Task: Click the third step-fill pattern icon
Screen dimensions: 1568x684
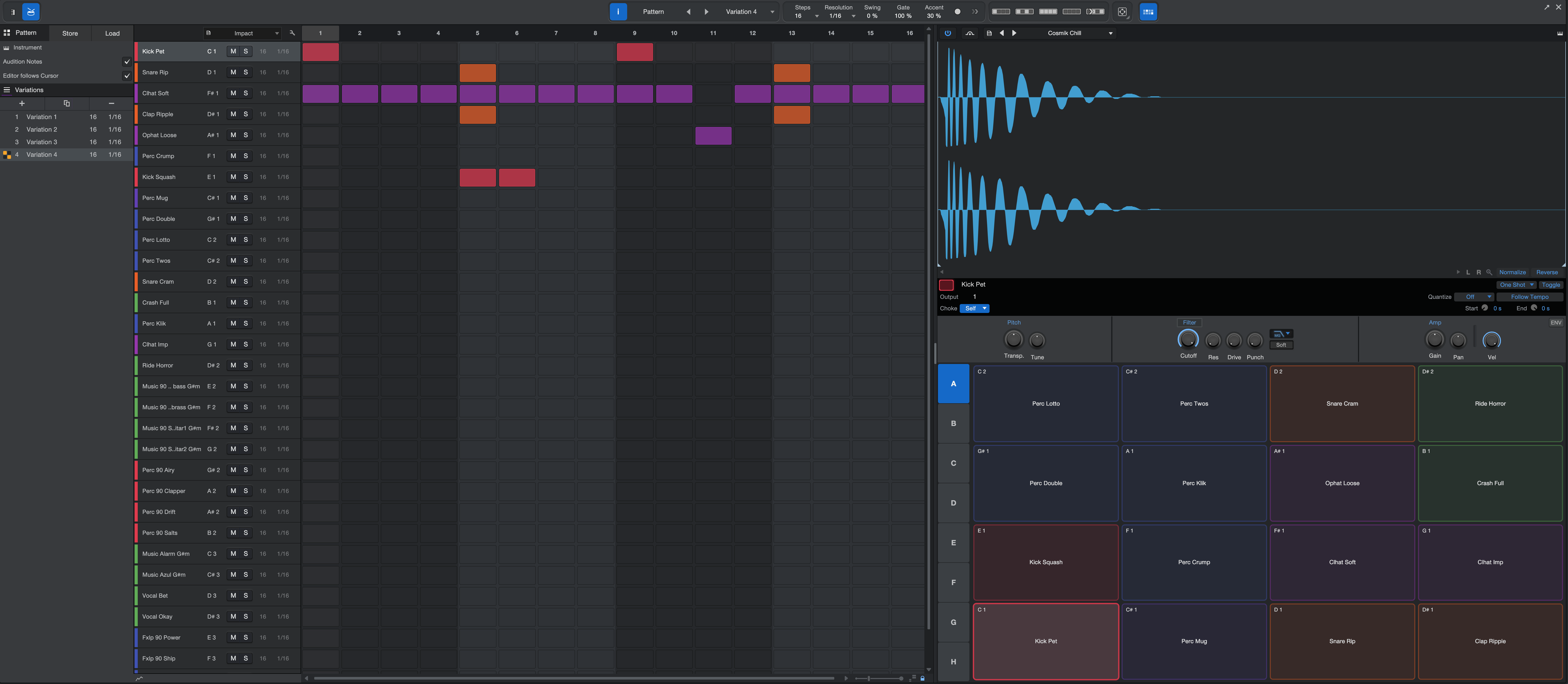Action: pyautogui.click(x=1048, y=12)
